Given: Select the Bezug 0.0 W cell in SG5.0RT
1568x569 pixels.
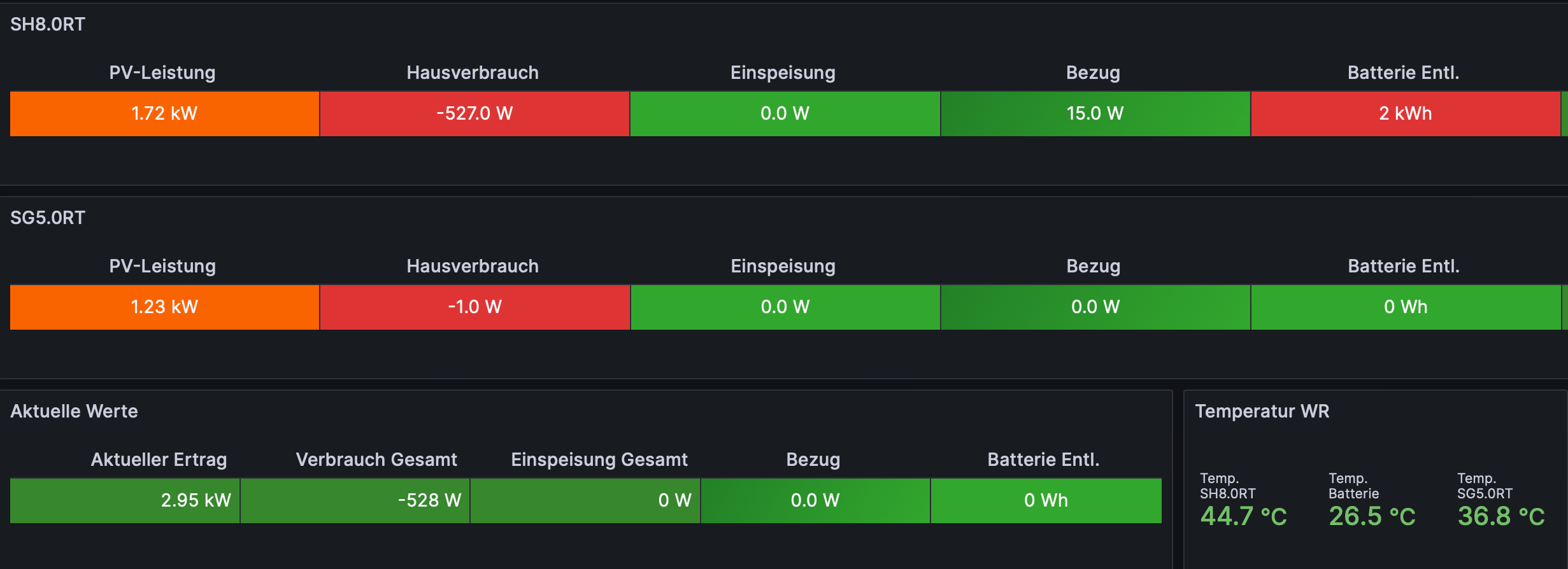Looking at the screenshot, I should click(x=1095, y=307).
